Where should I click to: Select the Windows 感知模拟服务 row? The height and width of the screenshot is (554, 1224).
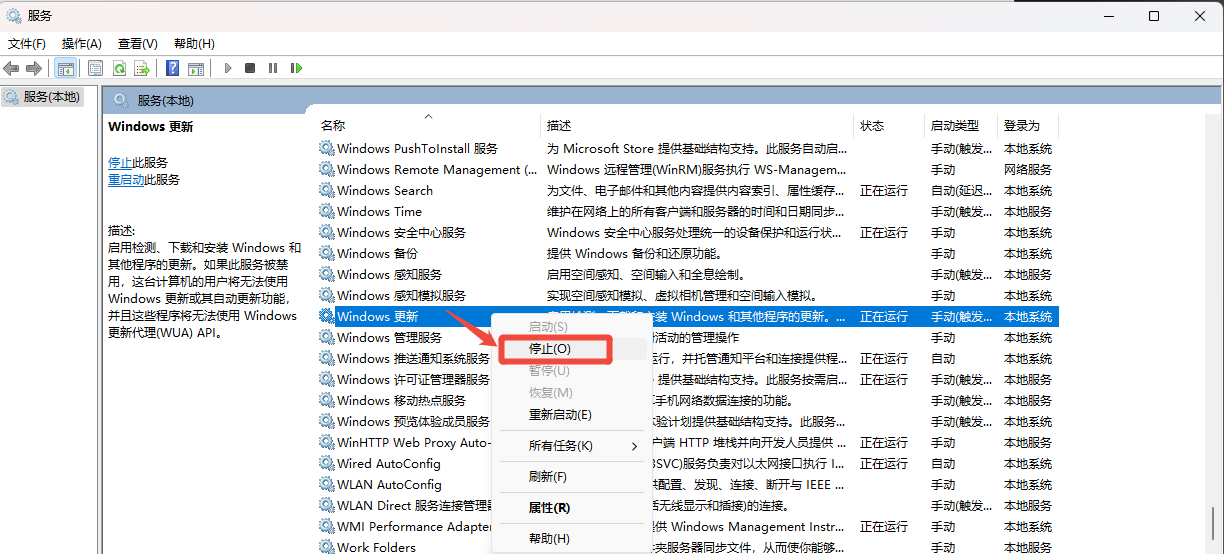(687, 295)
